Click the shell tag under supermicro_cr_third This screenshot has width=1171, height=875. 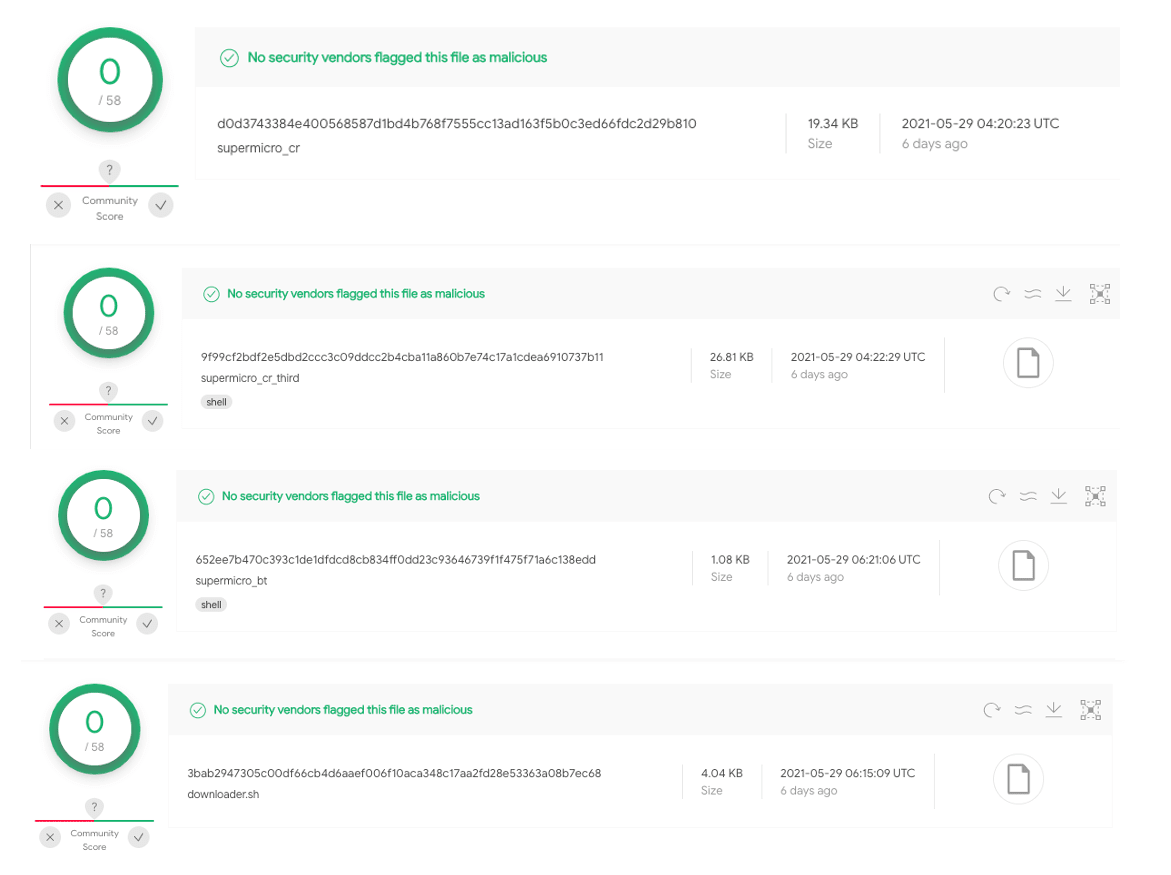[x=216, y=402]
